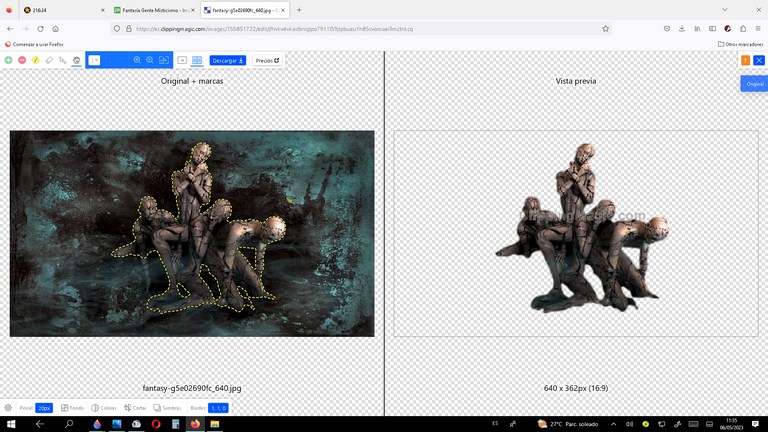Open Opera from the taskbar

point(156,424)
